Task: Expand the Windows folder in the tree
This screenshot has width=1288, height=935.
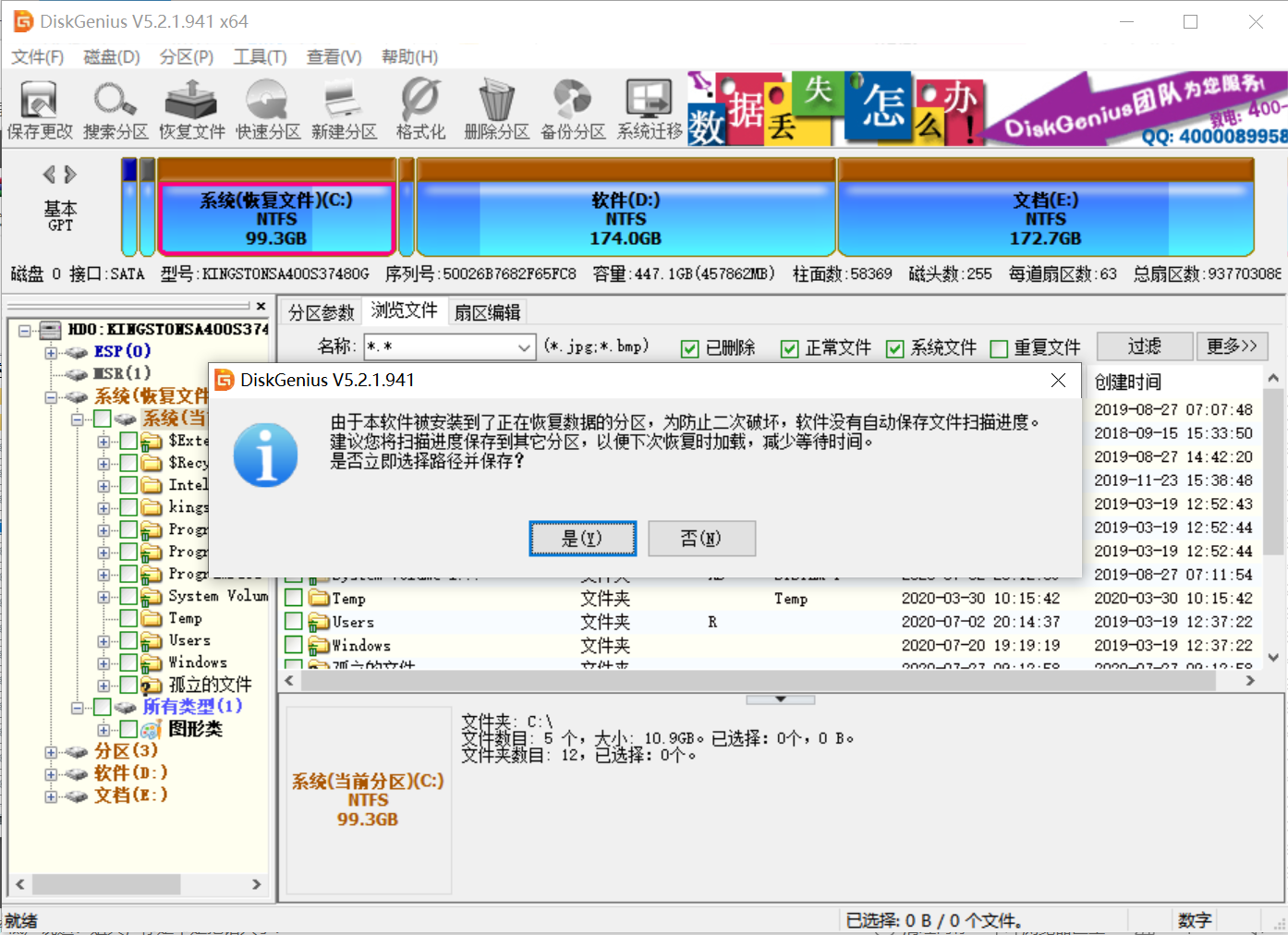Action: point(103,663)
